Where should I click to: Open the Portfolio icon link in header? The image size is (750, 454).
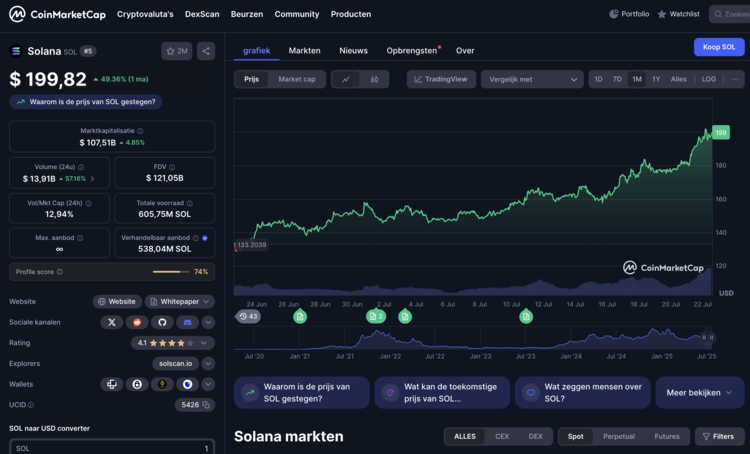point(629,14)
